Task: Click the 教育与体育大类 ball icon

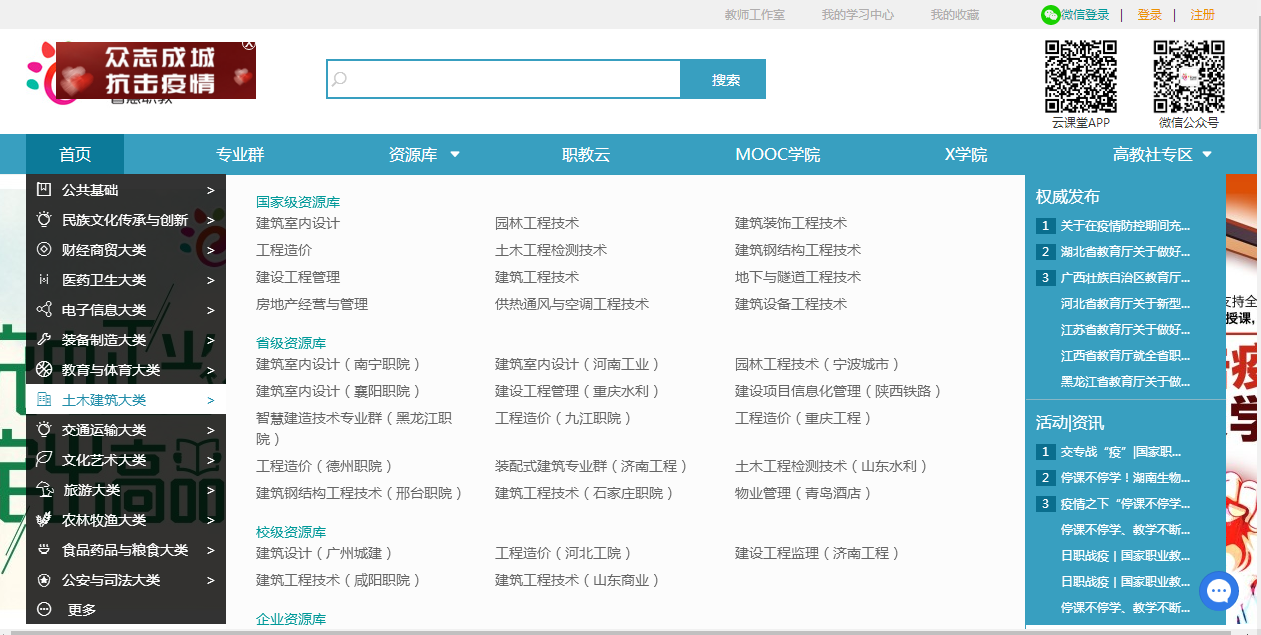Action: [x=44, y=370]
